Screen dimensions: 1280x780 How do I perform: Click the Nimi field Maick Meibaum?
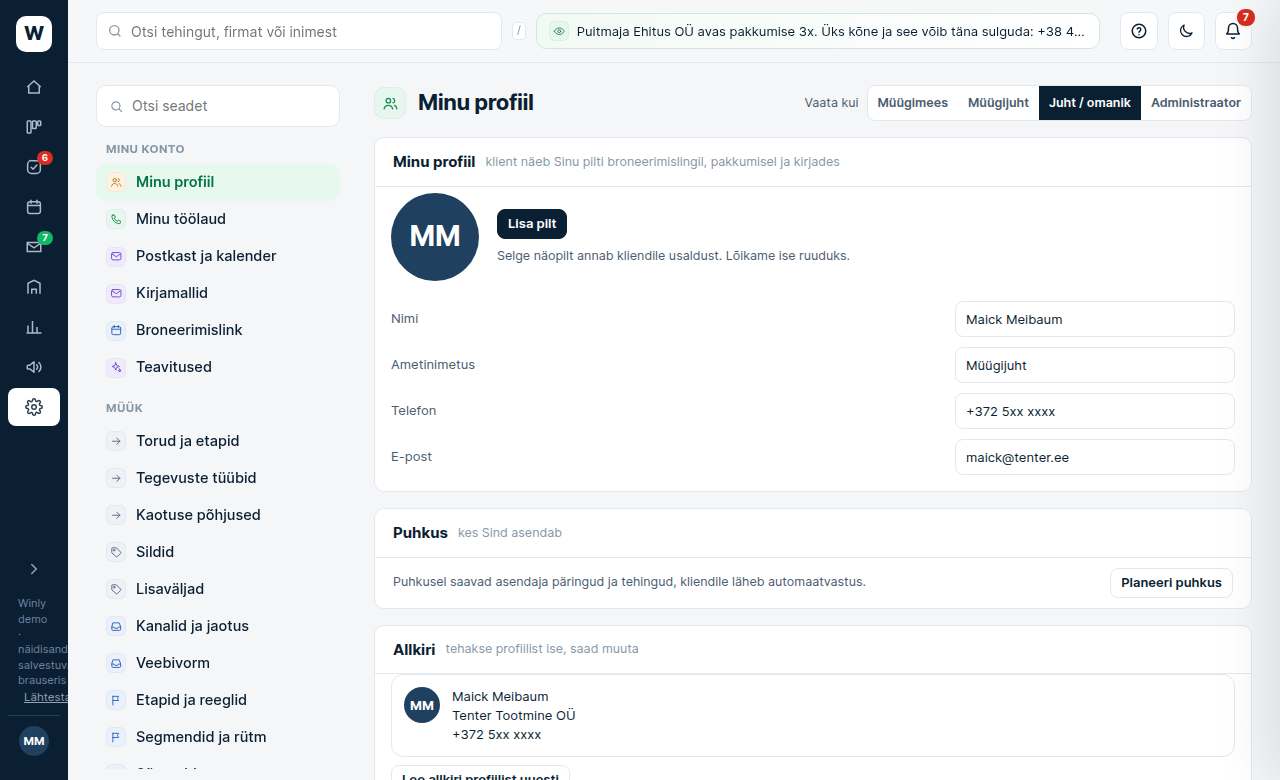point(1095,319)
